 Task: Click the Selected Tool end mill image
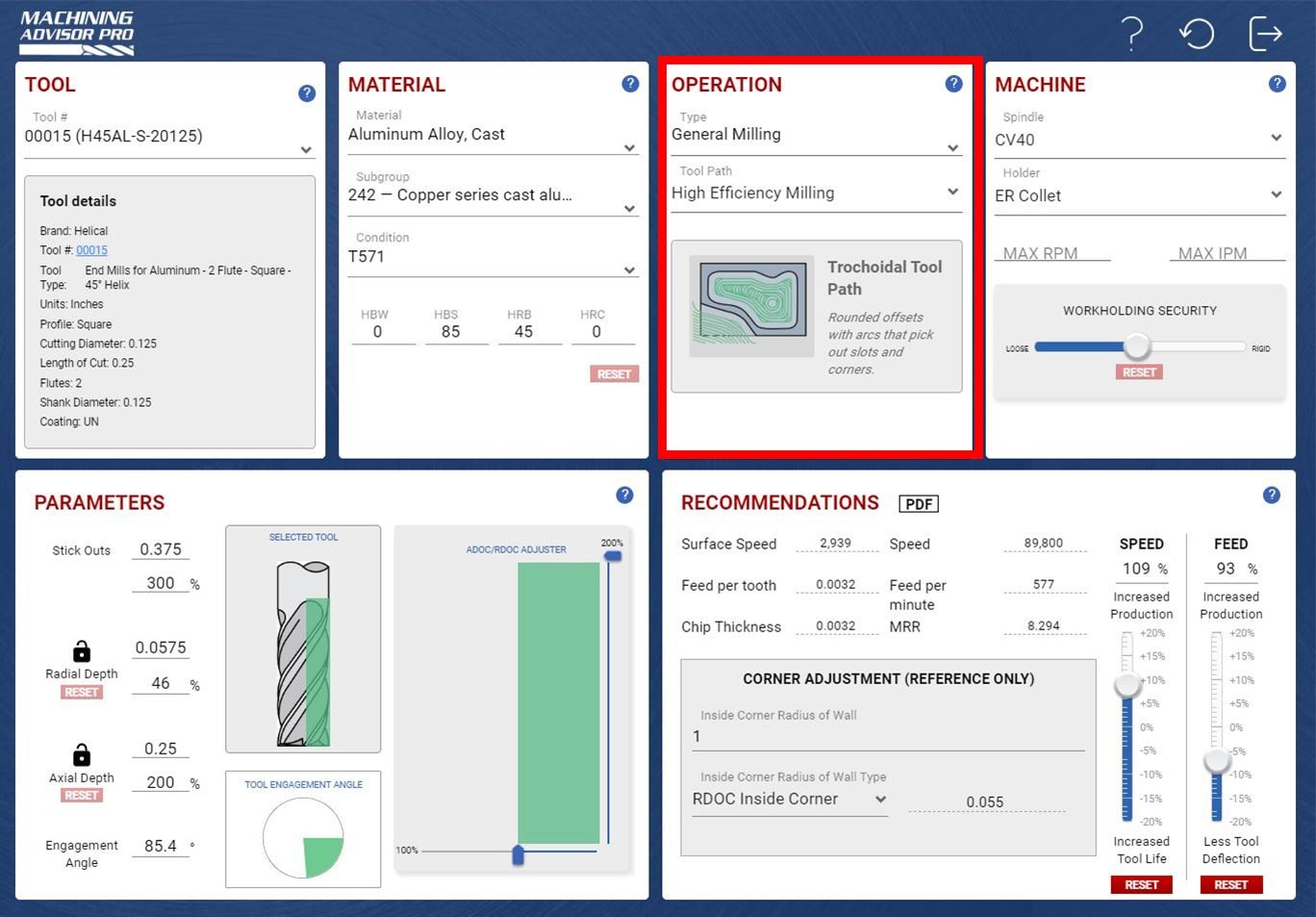click(304, 653)
